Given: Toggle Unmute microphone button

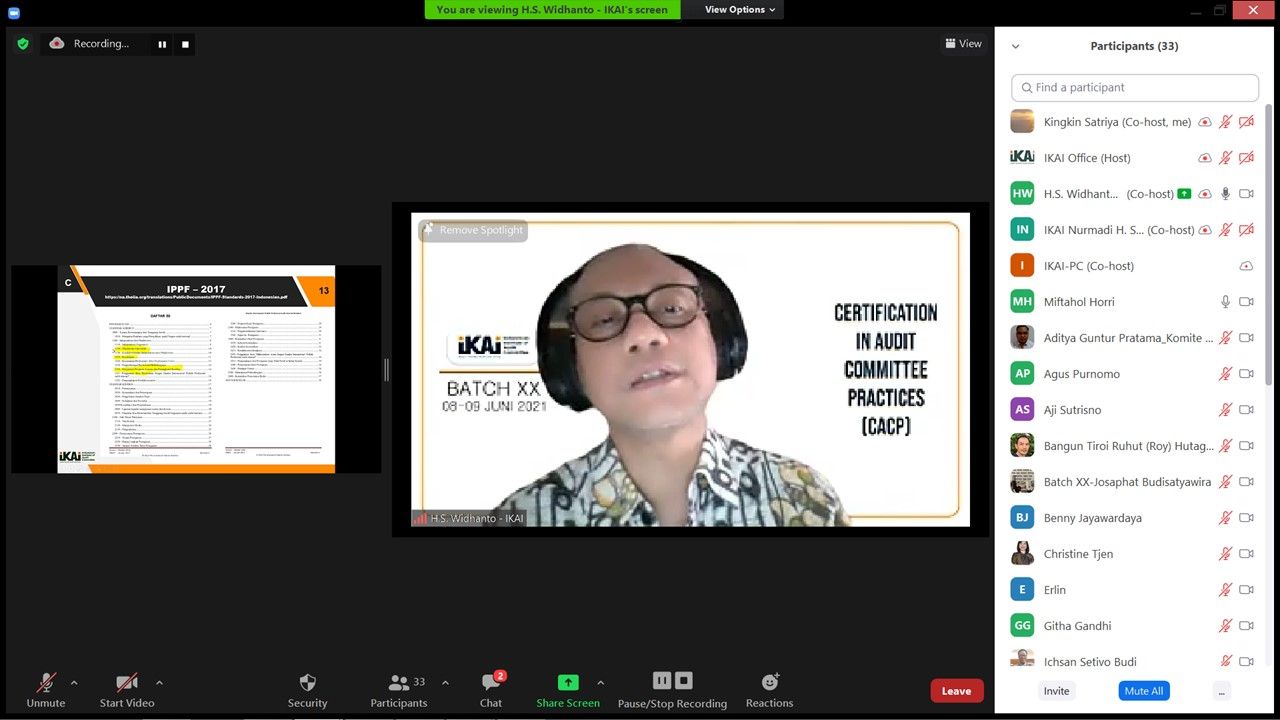Looking at the screenshot, I should click(x=46, y=690).
